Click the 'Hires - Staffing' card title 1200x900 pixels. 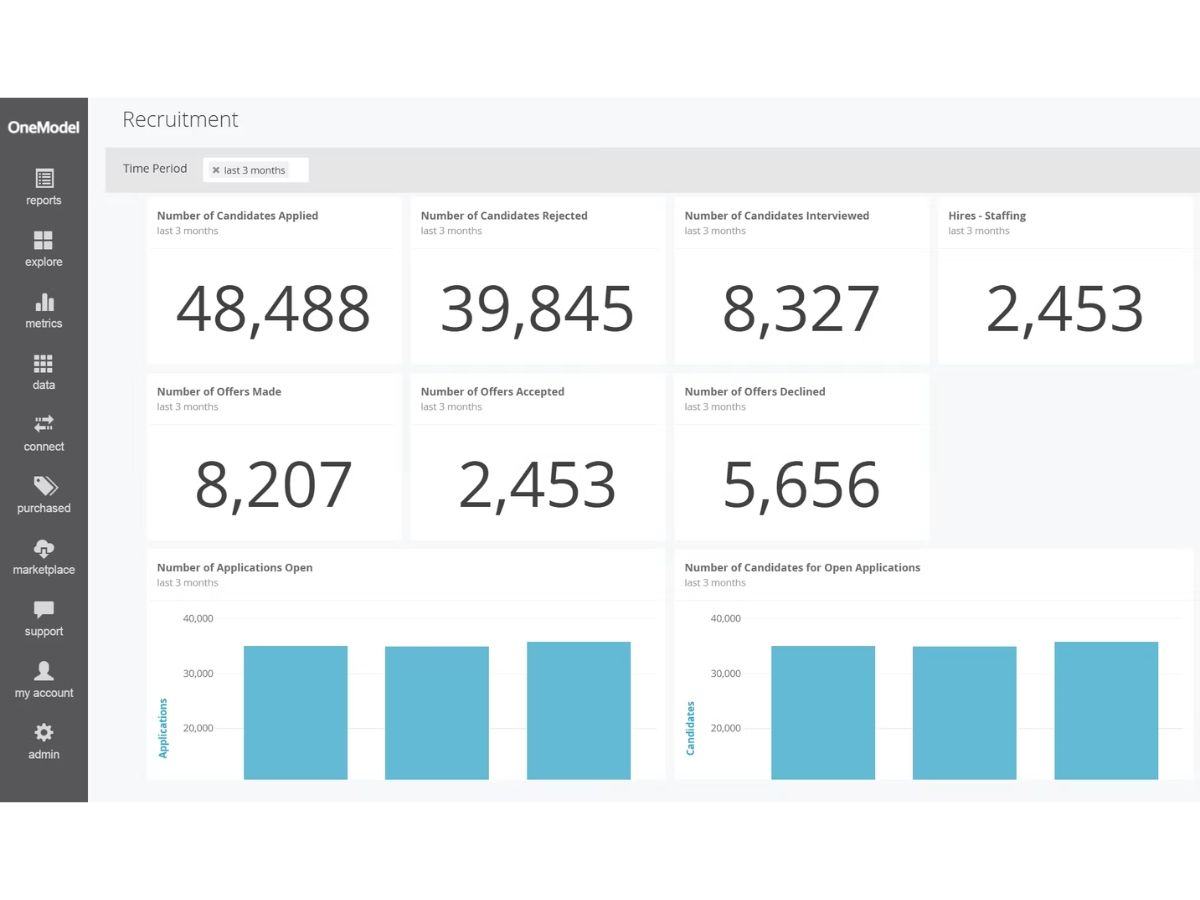(987, 216)
